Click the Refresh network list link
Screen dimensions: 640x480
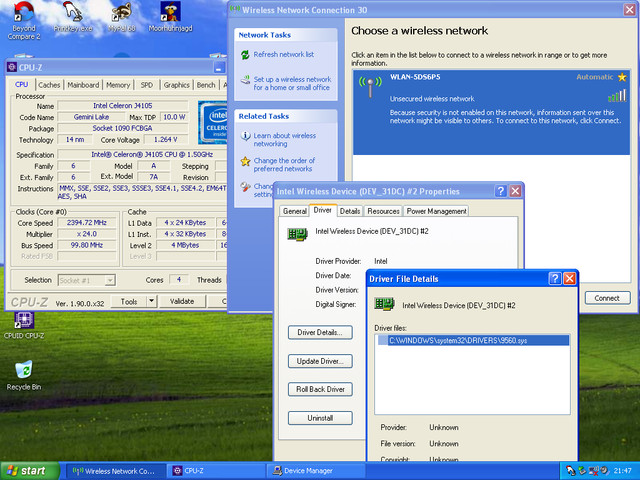(284, 54)
